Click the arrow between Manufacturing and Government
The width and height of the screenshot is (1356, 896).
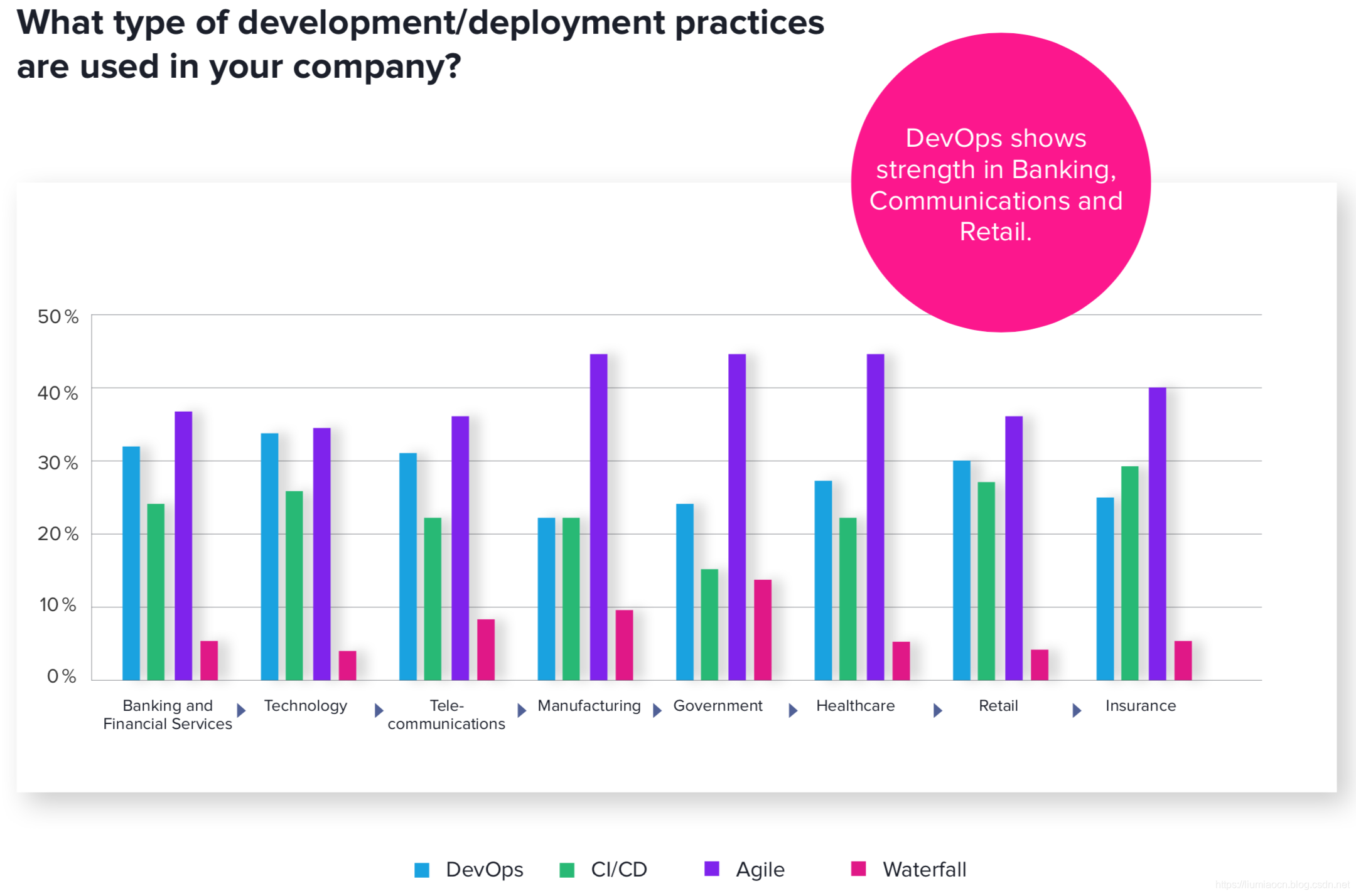pos(657,710)
